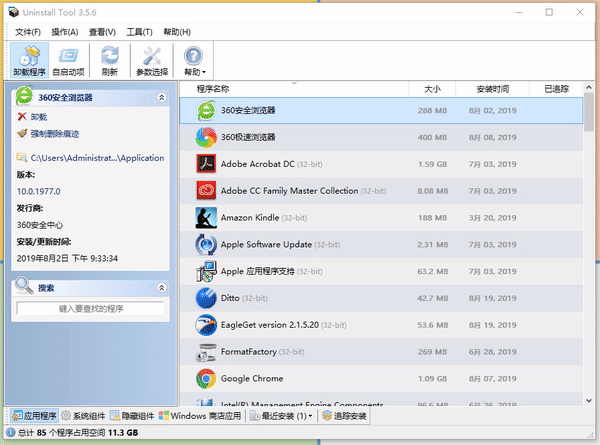
Task: Open the 帮助 help toolbar dropdown
Action: click(x=194, y=60)
